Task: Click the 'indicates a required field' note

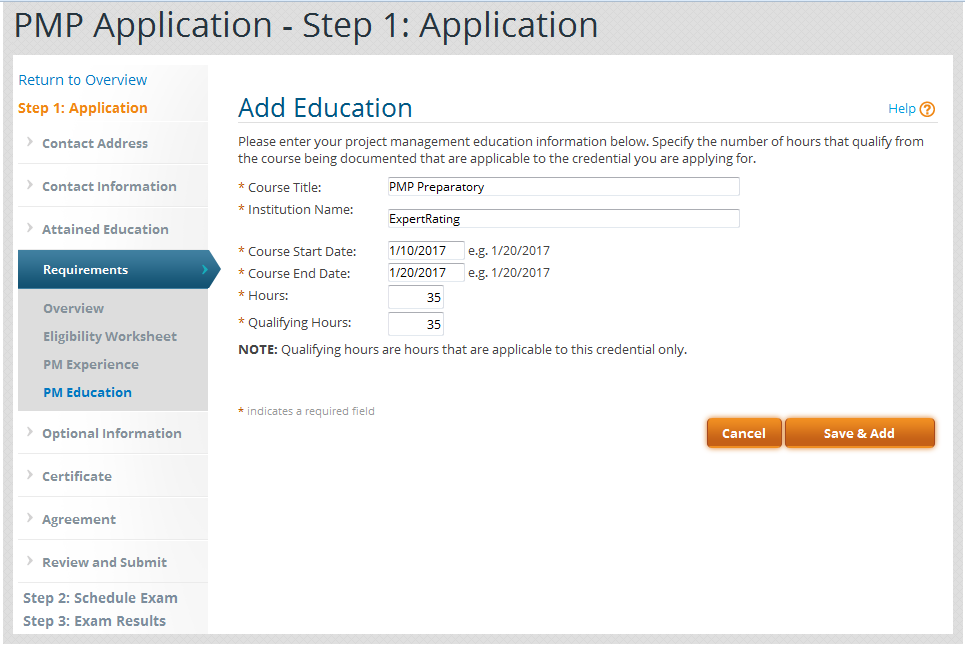Action: pyautogui.click(x=306, y=411)
